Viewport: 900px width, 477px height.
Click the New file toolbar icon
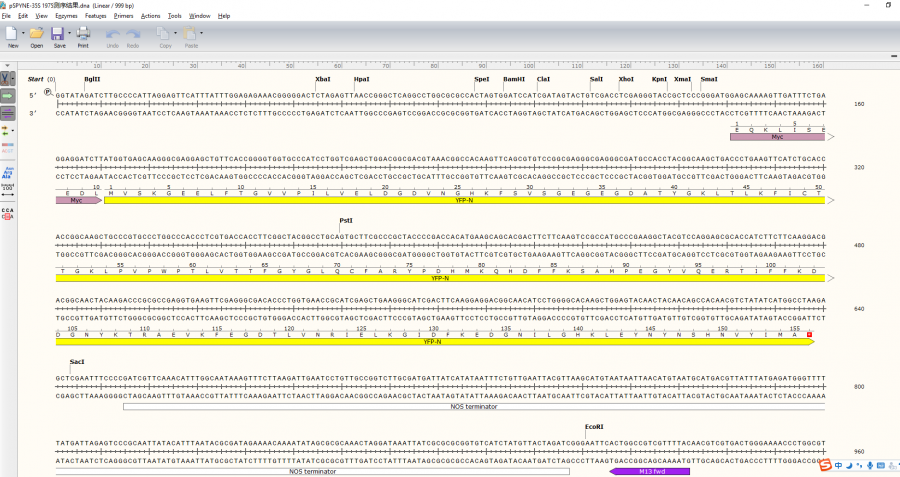click(12, 34)
